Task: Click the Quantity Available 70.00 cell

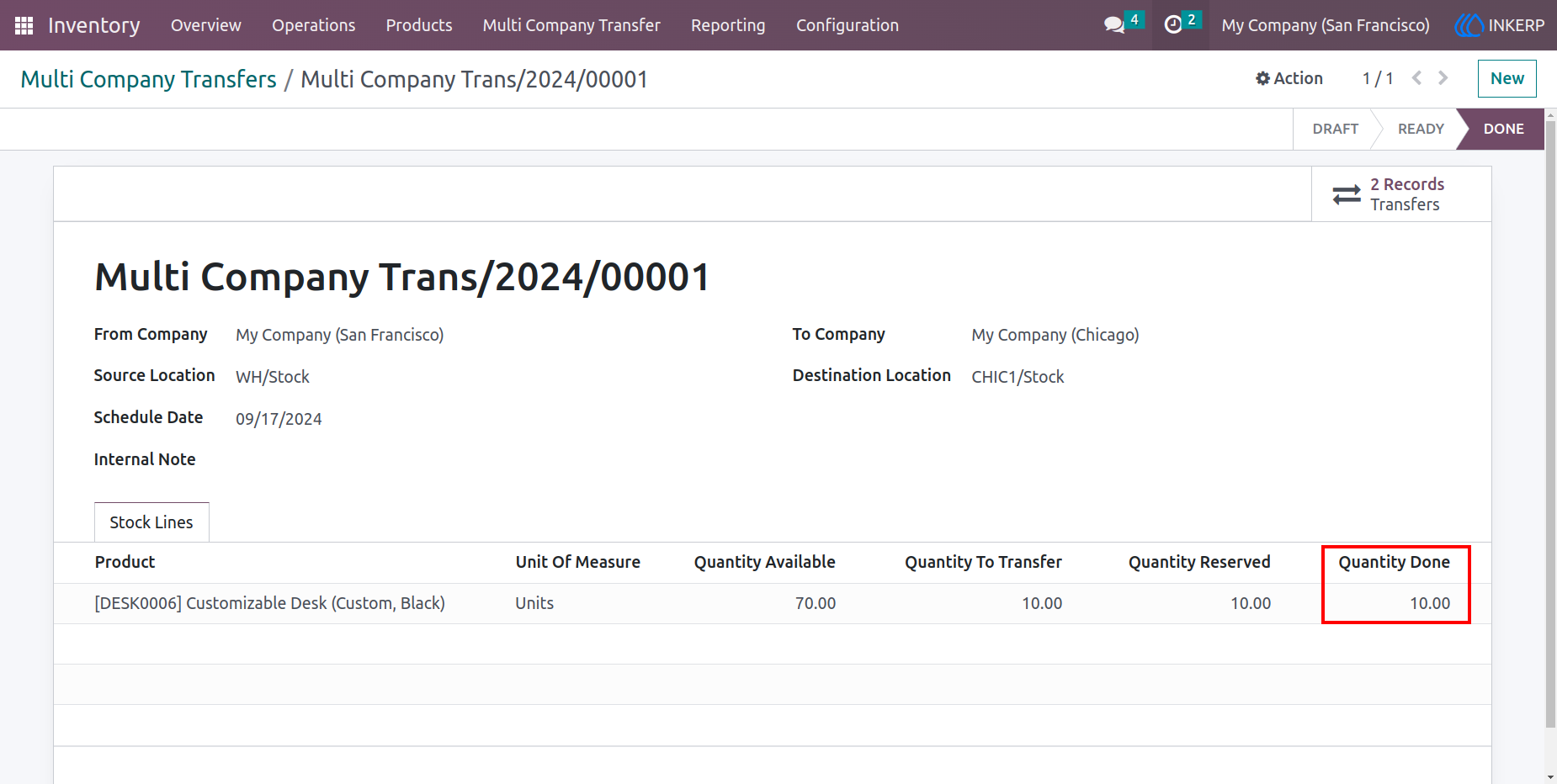Action: tap(816, 603)
